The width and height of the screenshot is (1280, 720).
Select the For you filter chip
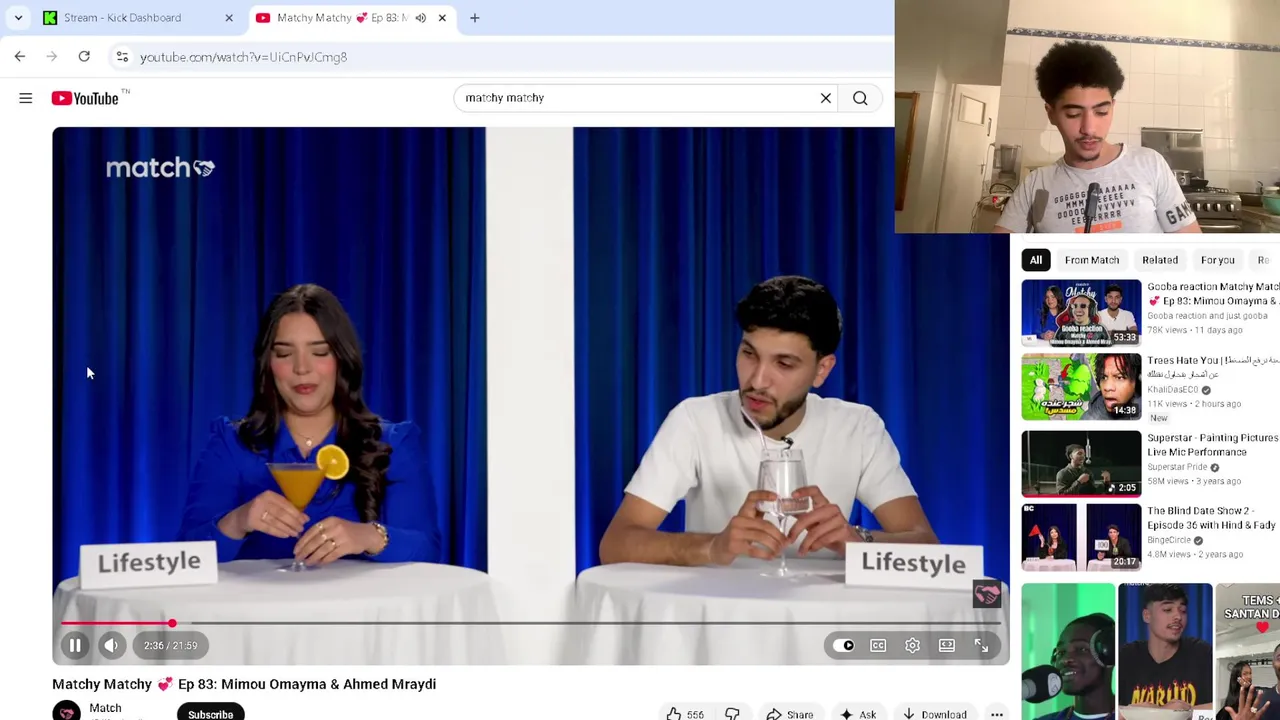click(x=1218, y=260)
